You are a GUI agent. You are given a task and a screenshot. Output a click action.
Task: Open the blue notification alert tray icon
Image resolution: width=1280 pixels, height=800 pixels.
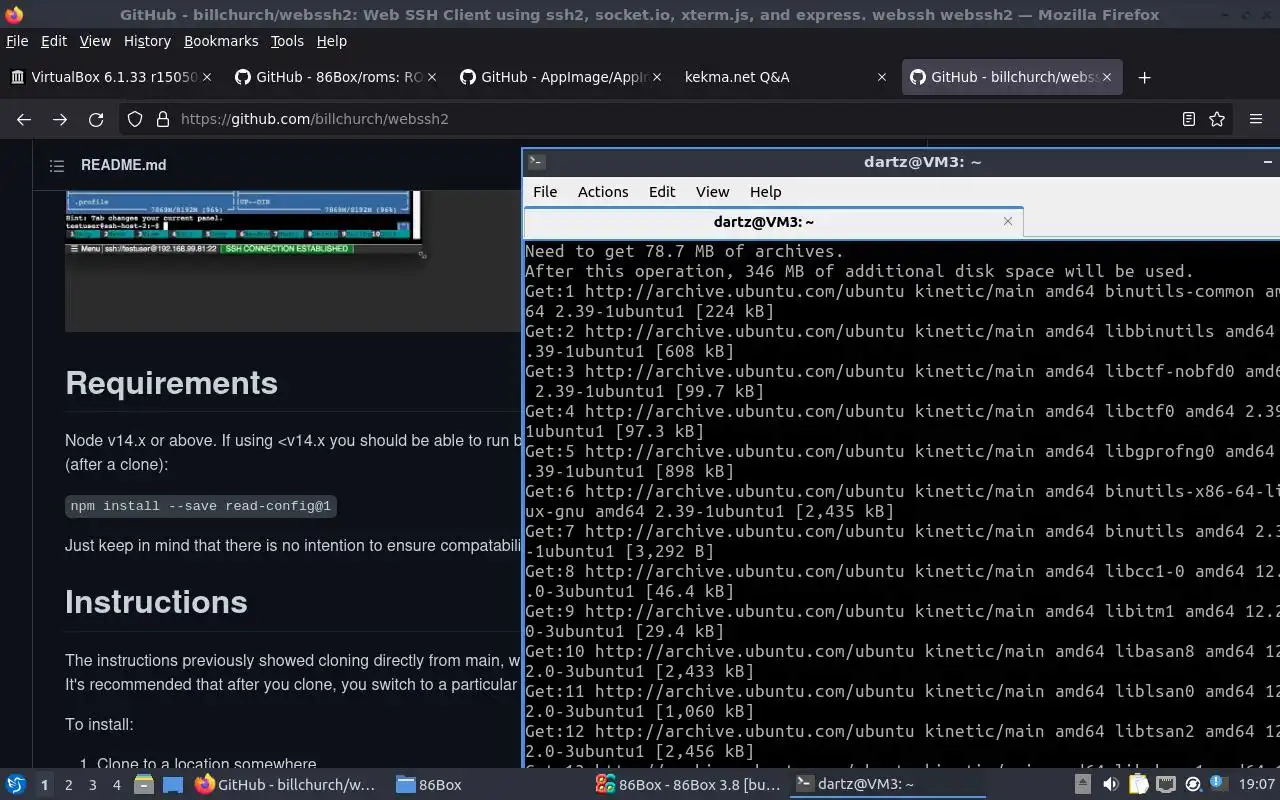pyautogui.click(x=1219, y=784)
